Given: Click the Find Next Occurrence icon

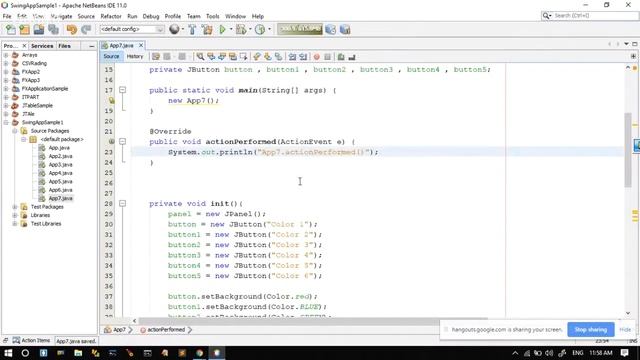Looking at the screenshot, I should [x=222, y=57].
